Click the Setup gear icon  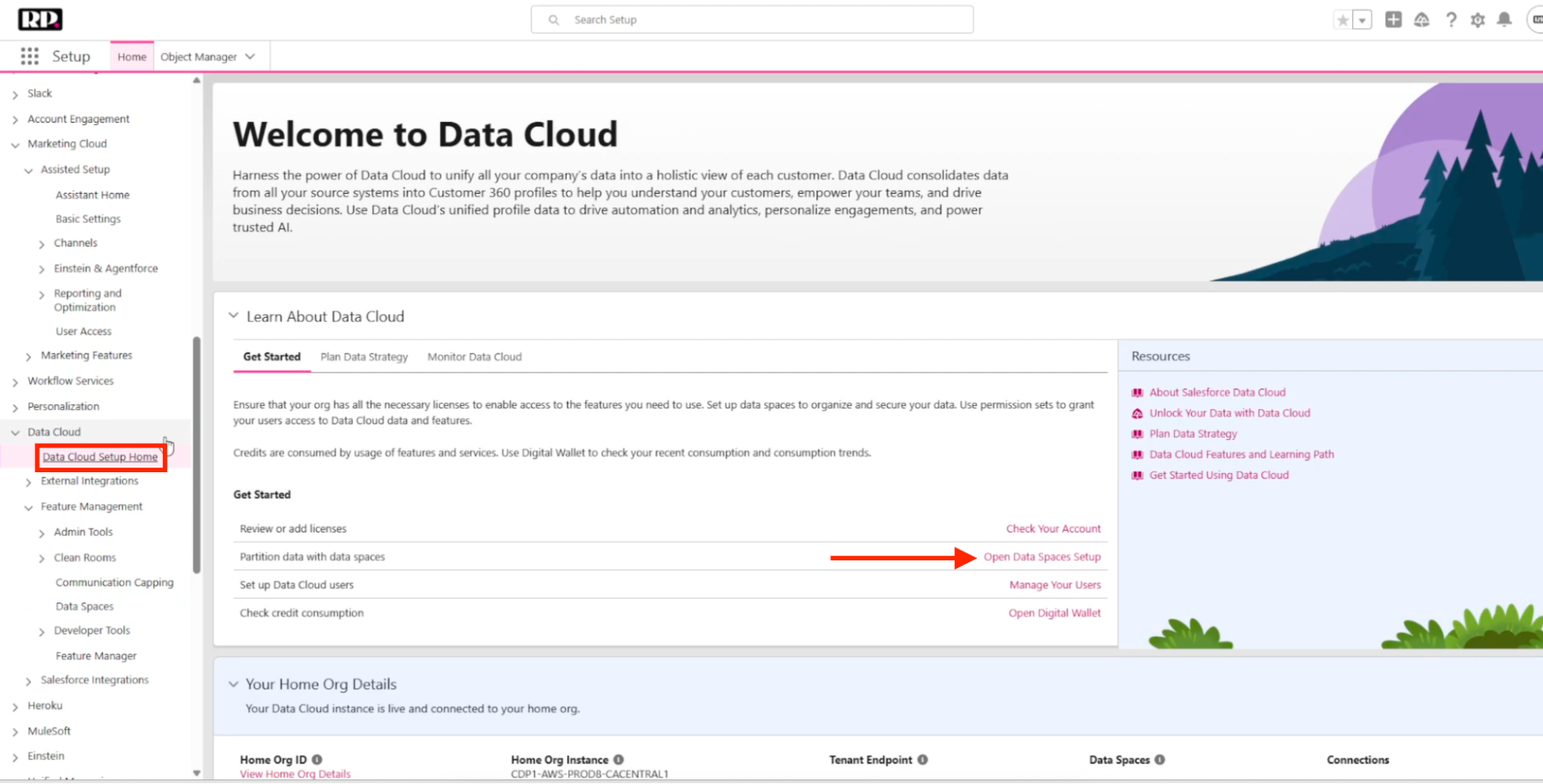point(1477,20)
